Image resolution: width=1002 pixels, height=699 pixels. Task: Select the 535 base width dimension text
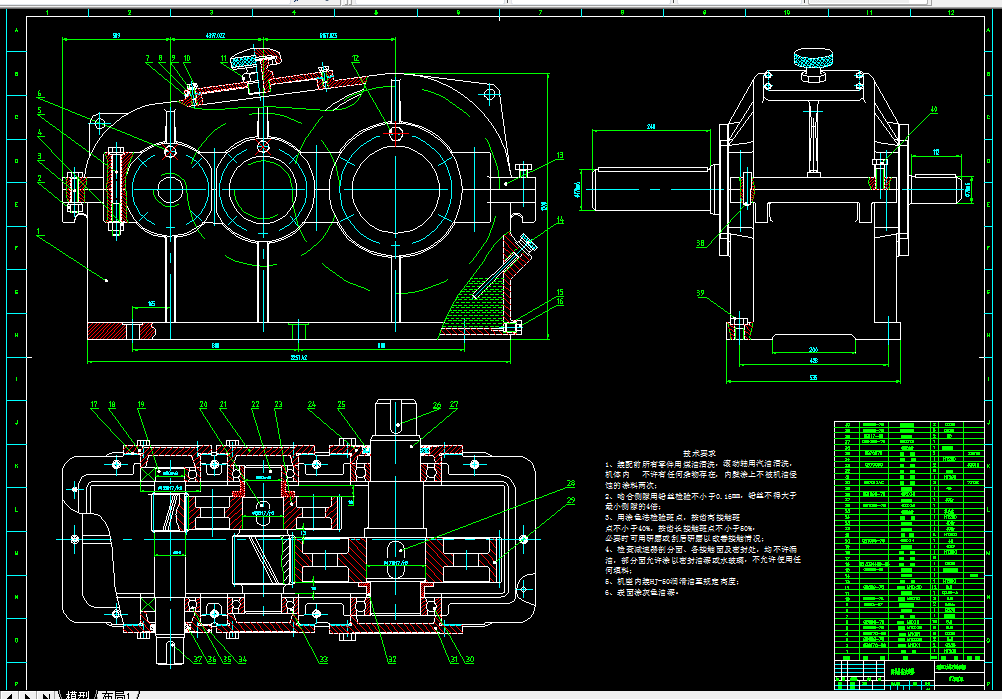click(x=813, y=378)
